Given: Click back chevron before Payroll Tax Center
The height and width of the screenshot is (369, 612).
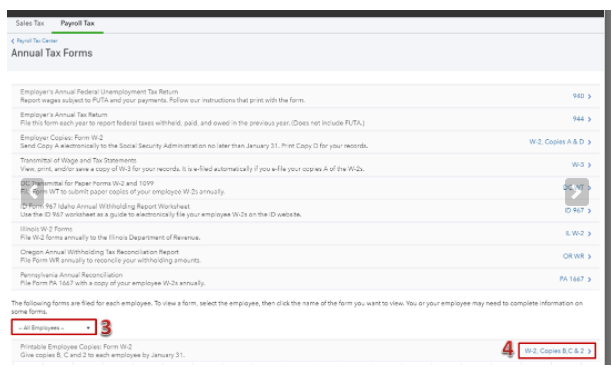Looking at the screenshot, I should click(x=13, y=41).
